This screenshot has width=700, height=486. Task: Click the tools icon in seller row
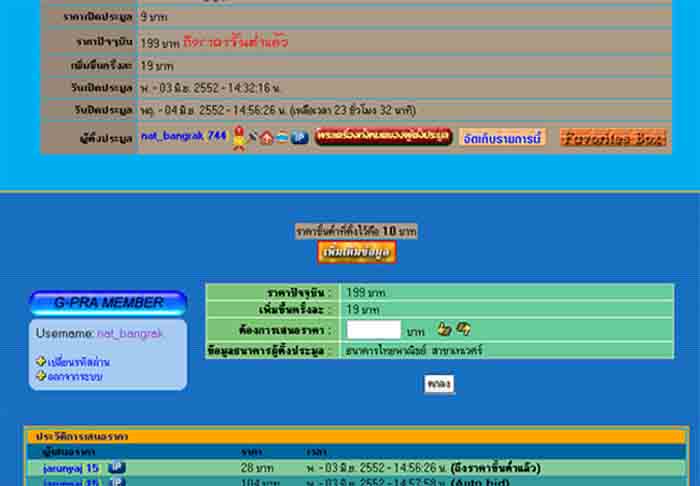pos(253,138)
